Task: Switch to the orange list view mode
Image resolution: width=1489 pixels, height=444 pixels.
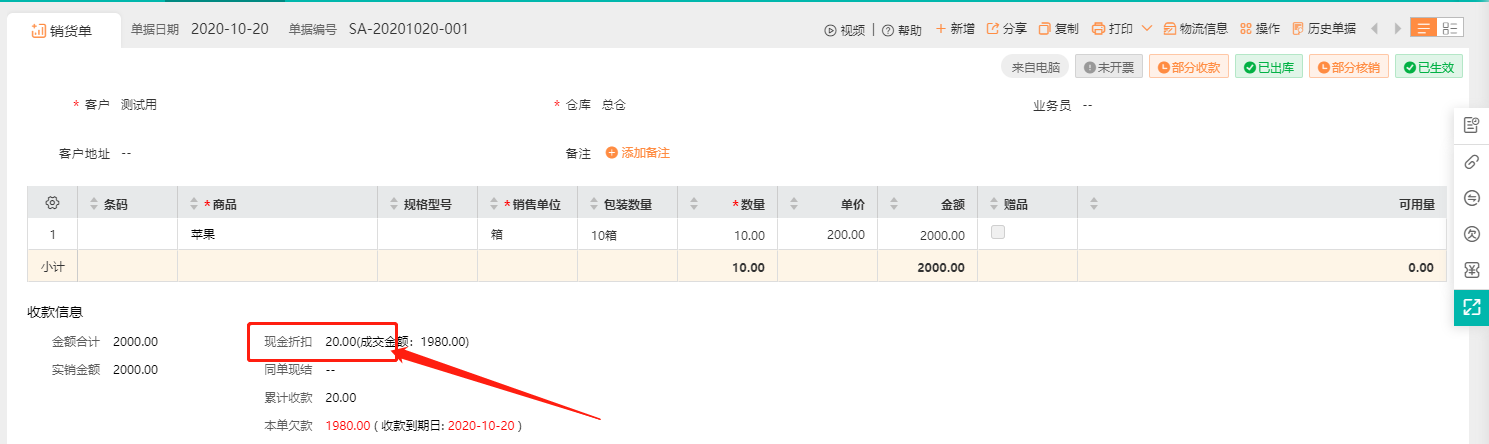Action: point(1423,28)
